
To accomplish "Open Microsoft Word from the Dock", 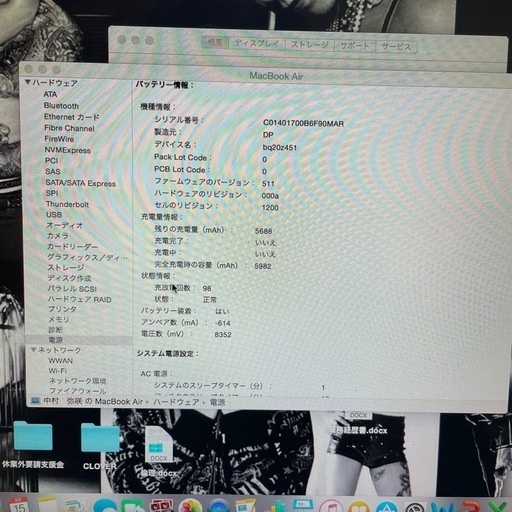I will [x=442, y=507].
